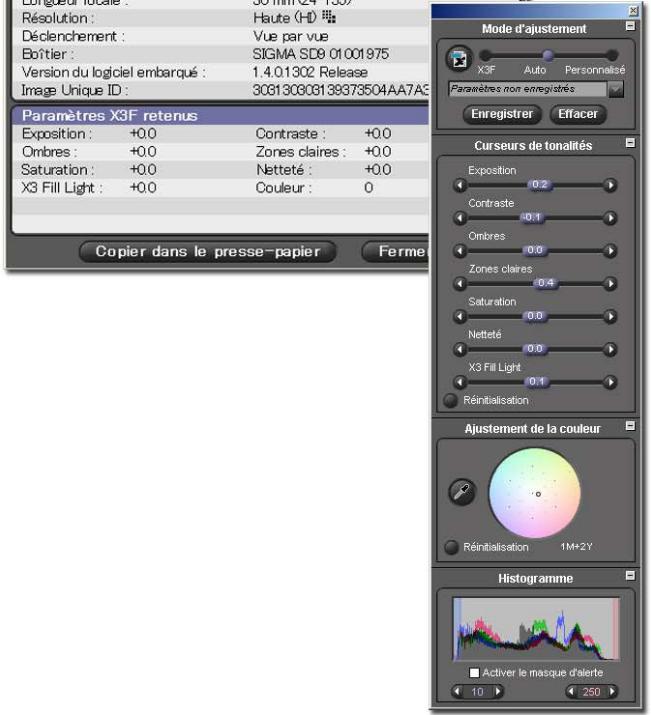Click the Effacer button

tap(578, 114)
